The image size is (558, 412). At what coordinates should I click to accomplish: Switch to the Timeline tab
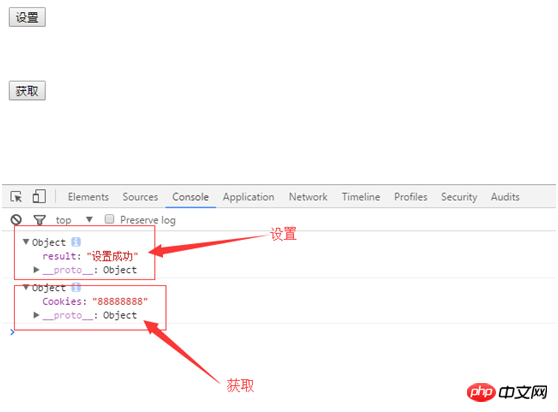[361, 197]
